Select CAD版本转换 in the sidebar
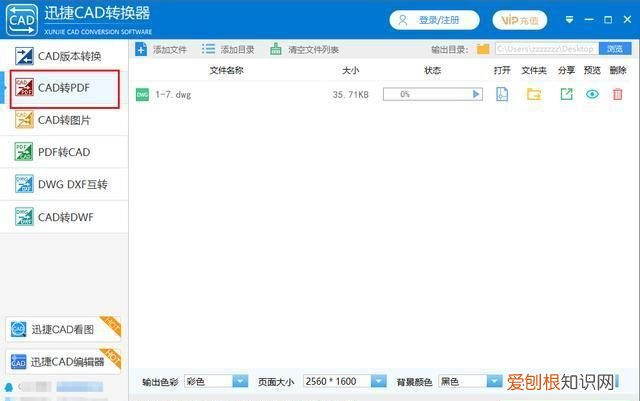The height and width of the screenshot is (401, 640). [x=64, y=56]
